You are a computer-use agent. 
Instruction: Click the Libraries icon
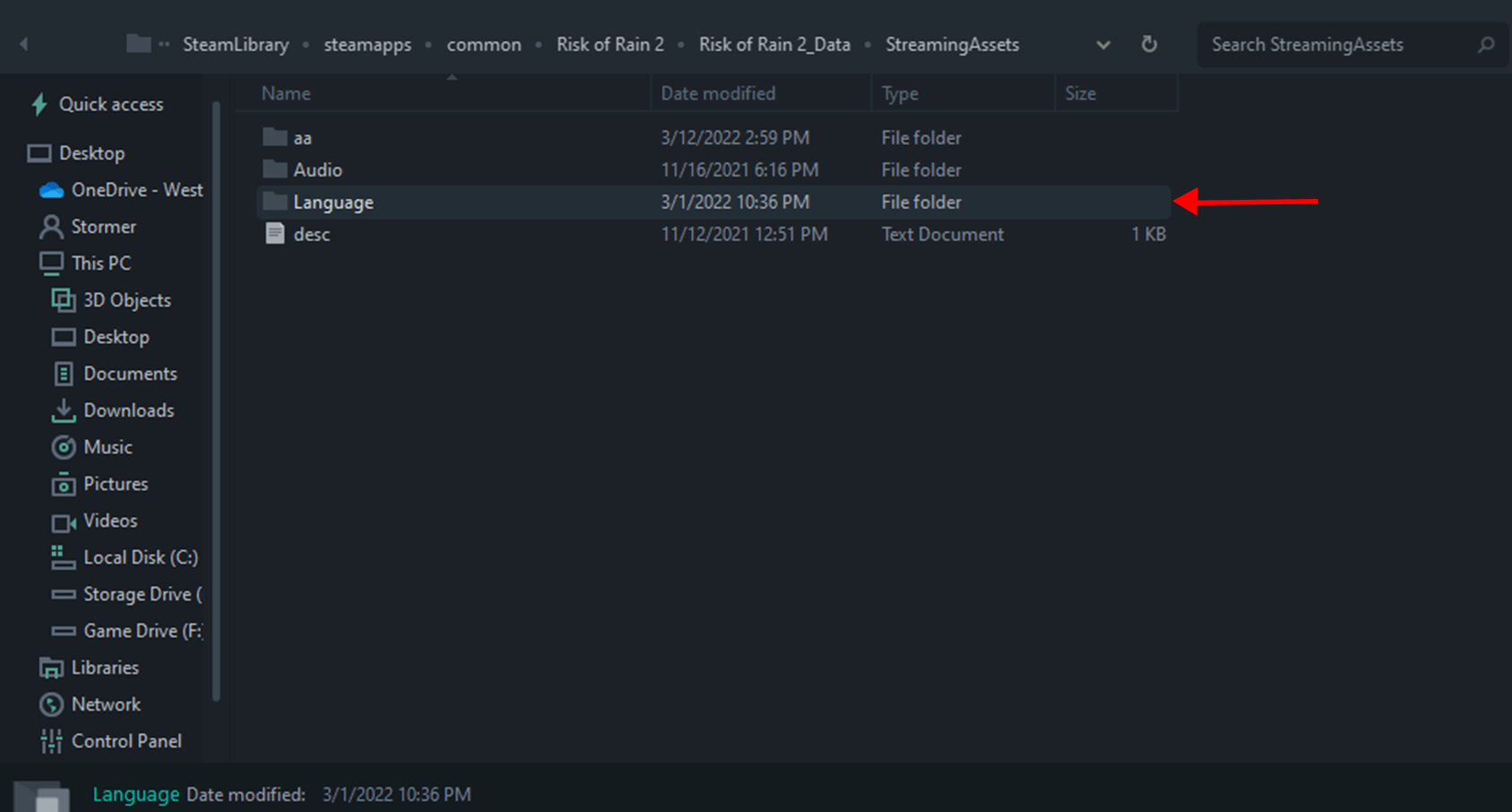click(x=52, y=668)
